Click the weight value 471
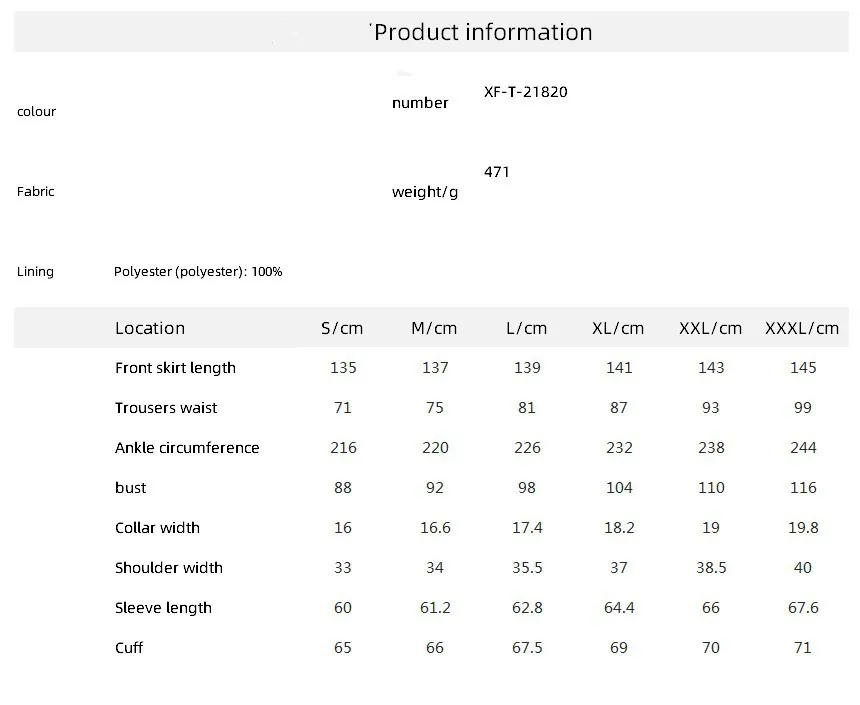The height and width of the screenshot is (705, 860). 497,172
